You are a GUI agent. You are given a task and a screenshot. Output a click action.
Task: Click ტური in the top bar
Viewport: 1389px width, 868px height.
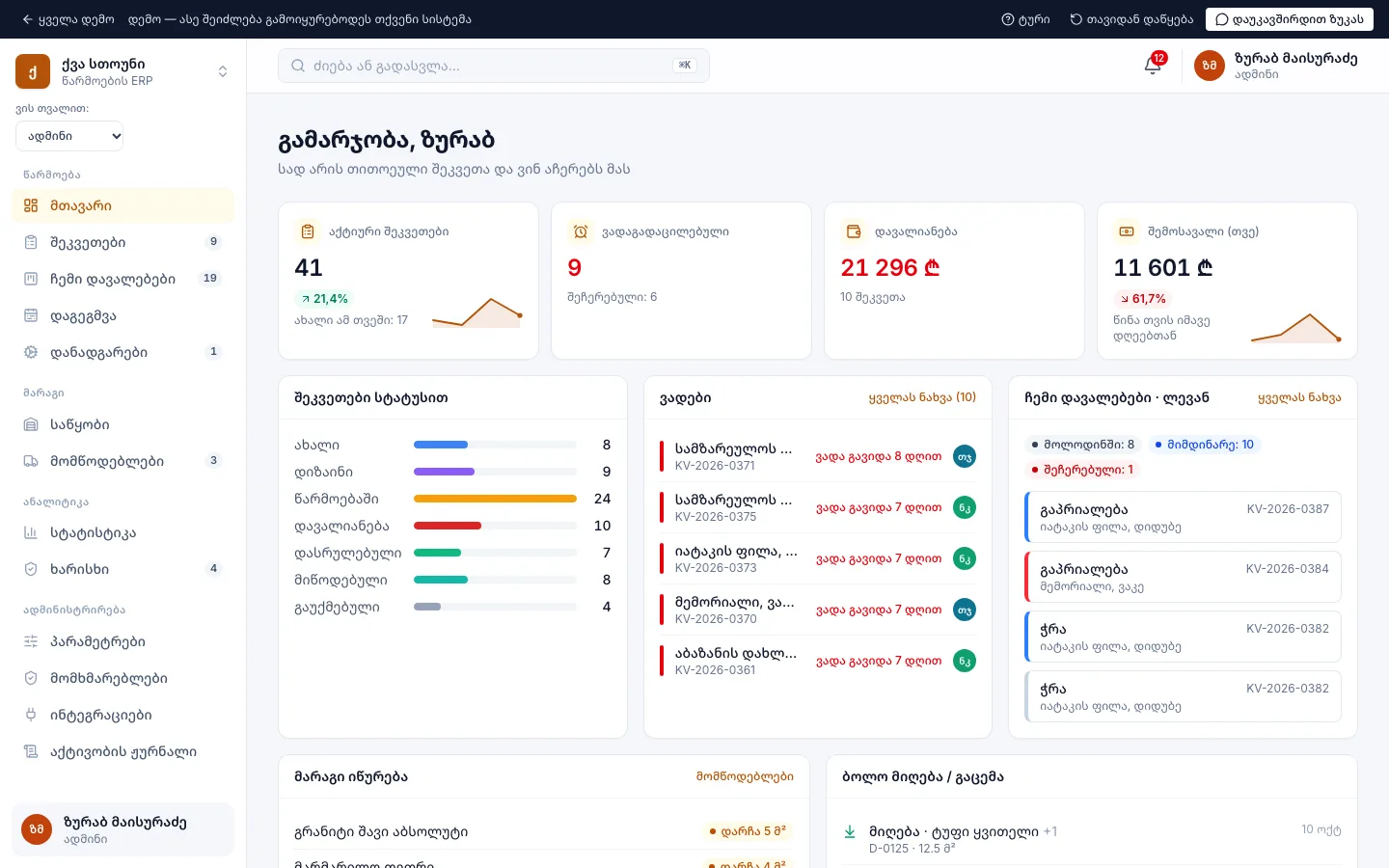1025,19
